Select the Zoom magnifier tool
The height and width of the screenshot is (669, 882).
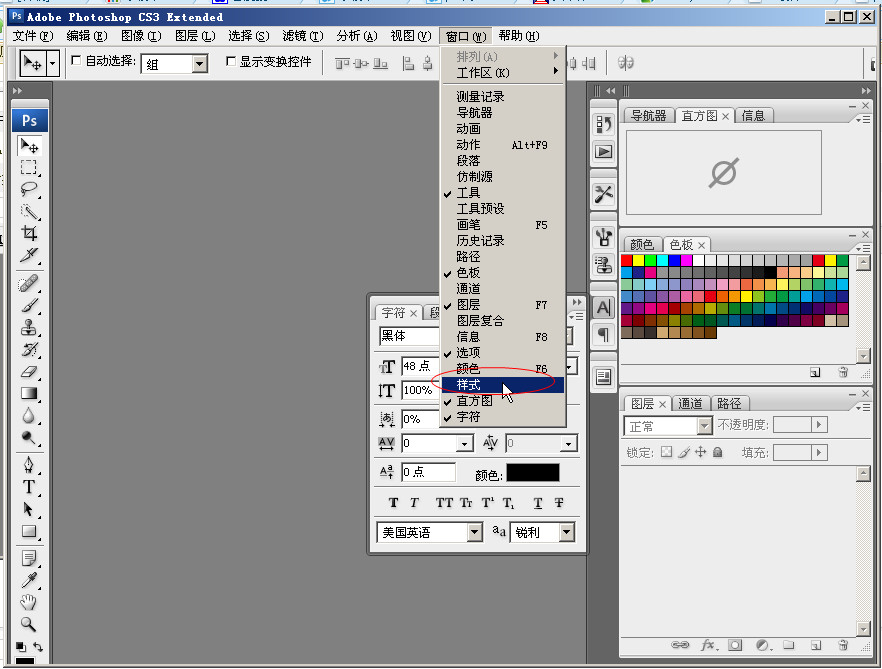[x=29, y=624]
